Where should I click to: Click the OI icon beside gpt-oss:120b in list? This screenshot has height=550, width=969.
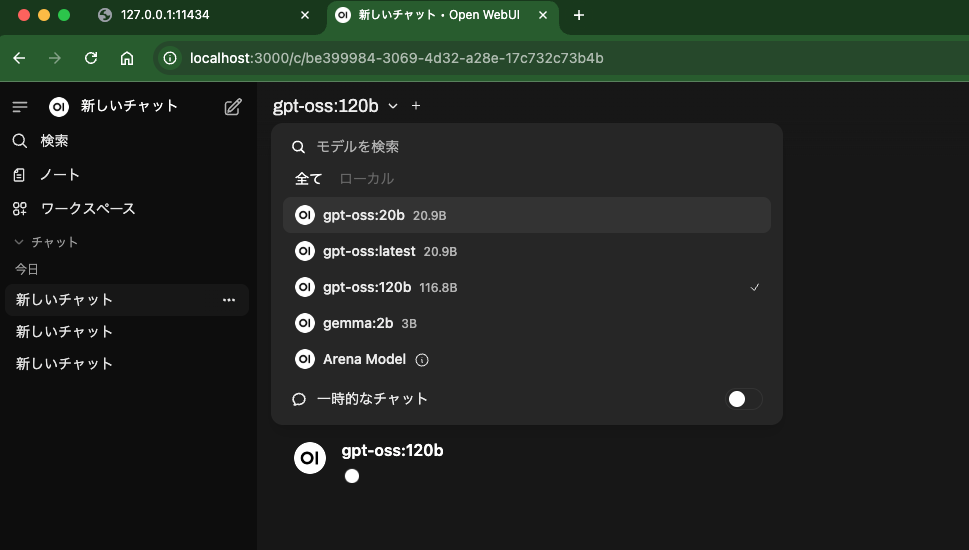click(305, 287)
